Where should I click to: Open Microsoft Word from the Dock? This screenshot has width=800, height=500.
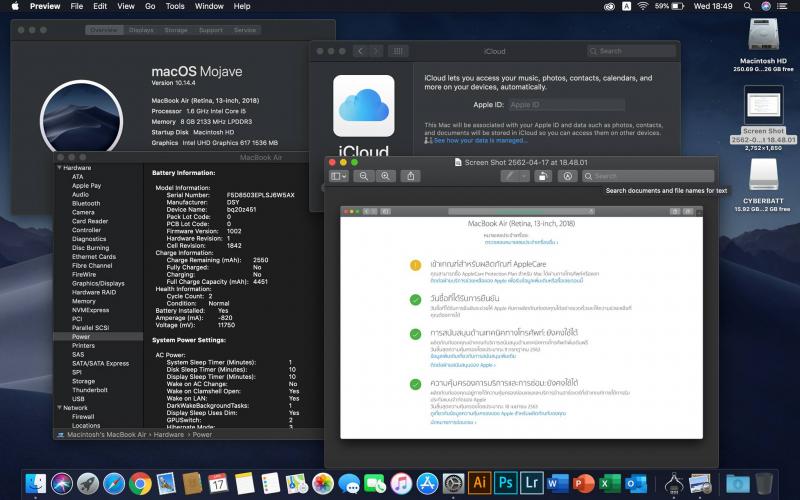point(558,483)
